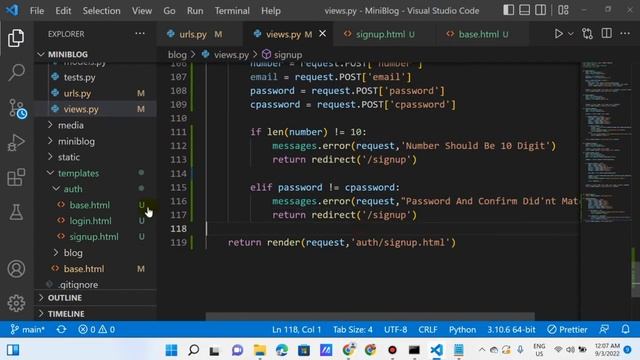The image size is (640, 360).
Task: Synchronize changes from status bar
Action: click(61, 329)
